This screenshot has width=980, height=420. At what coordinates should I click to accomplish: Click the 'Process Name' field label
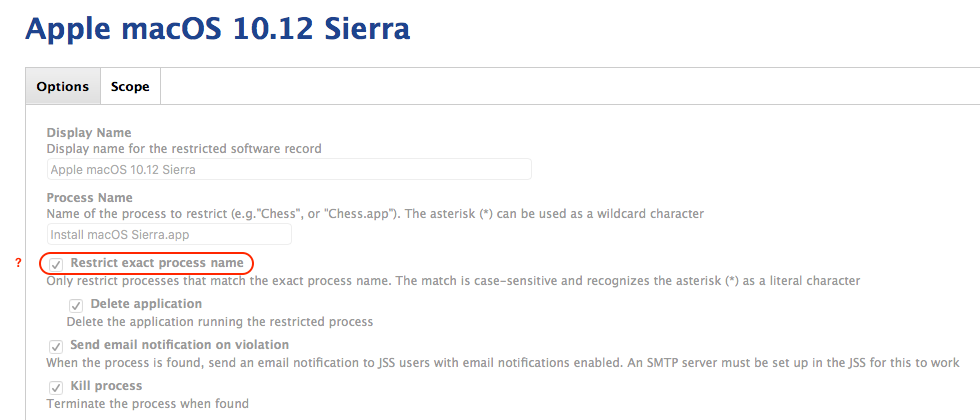[x=89, y=198]
